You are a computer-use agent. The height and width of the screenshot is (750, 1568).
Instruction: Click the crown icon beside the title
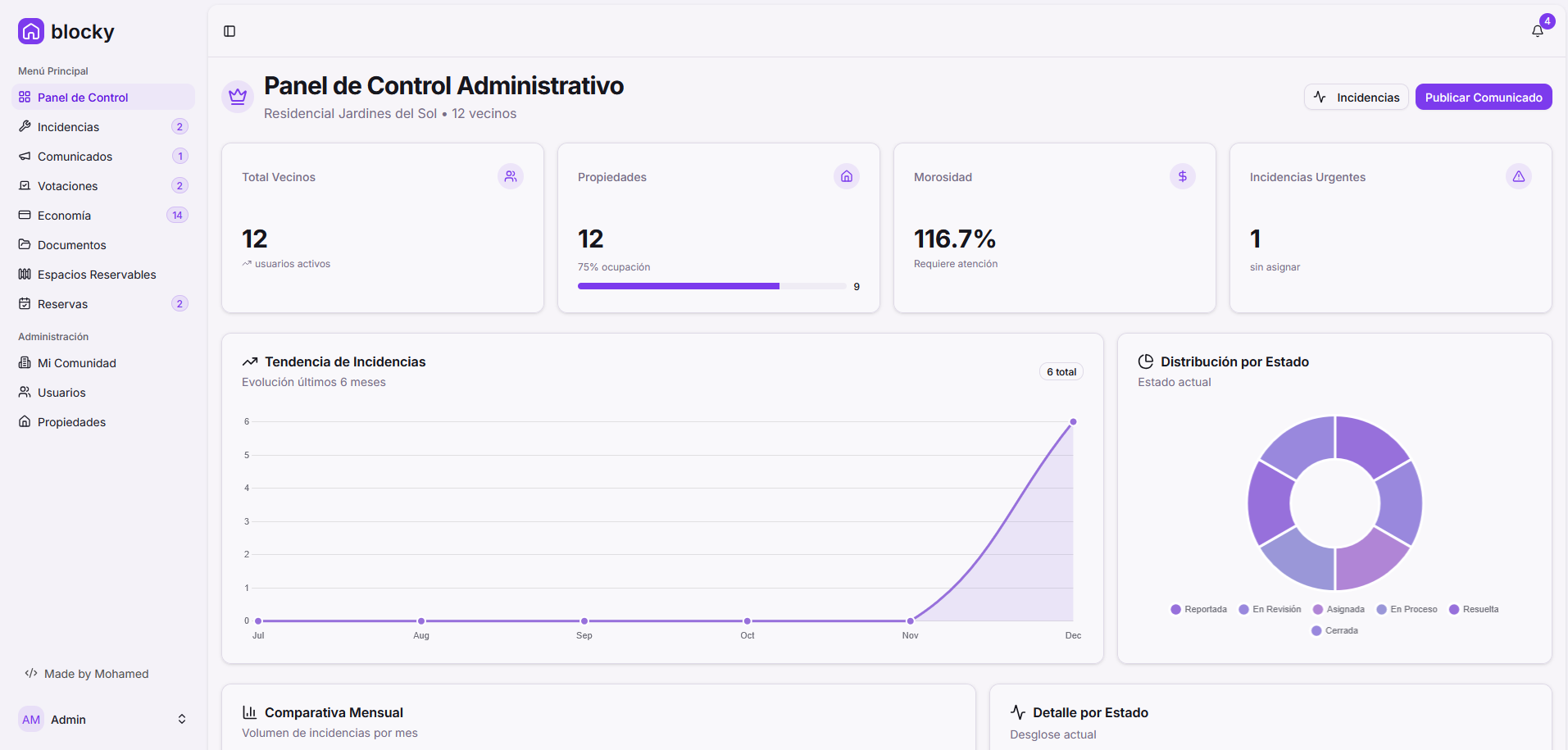click(238, 97)
